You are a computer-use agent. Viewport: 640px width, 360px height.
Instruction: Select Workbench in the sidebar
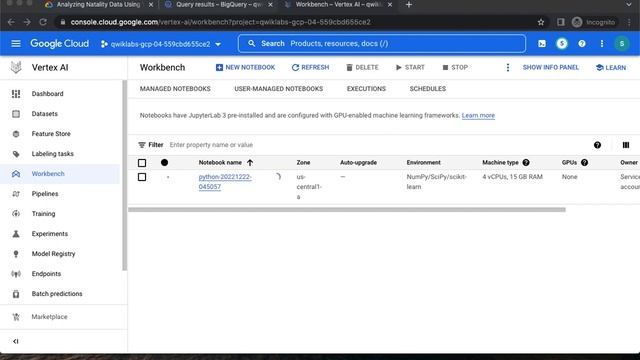pyautogui.click(x=48, y=174)
